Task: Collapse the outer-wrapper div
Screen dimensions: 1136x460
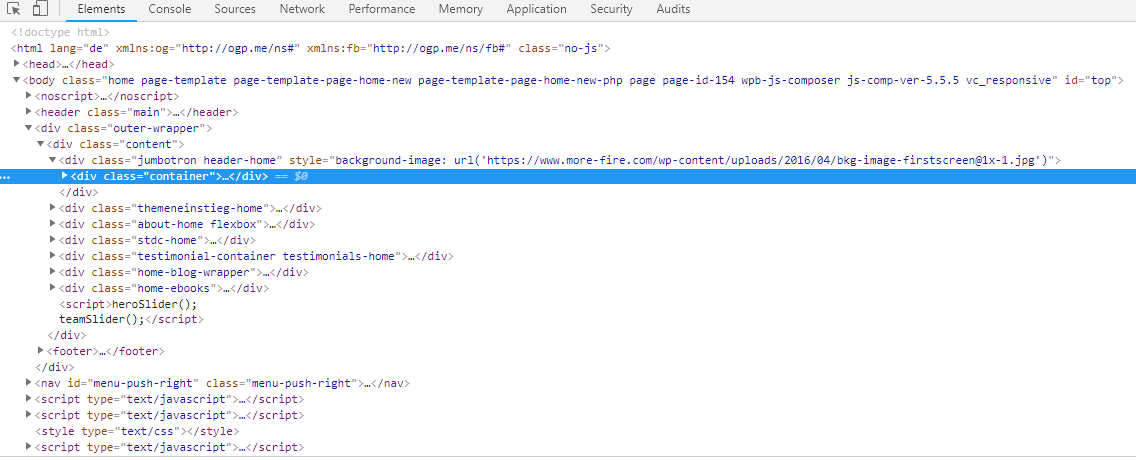Action: tap(28, 128)
